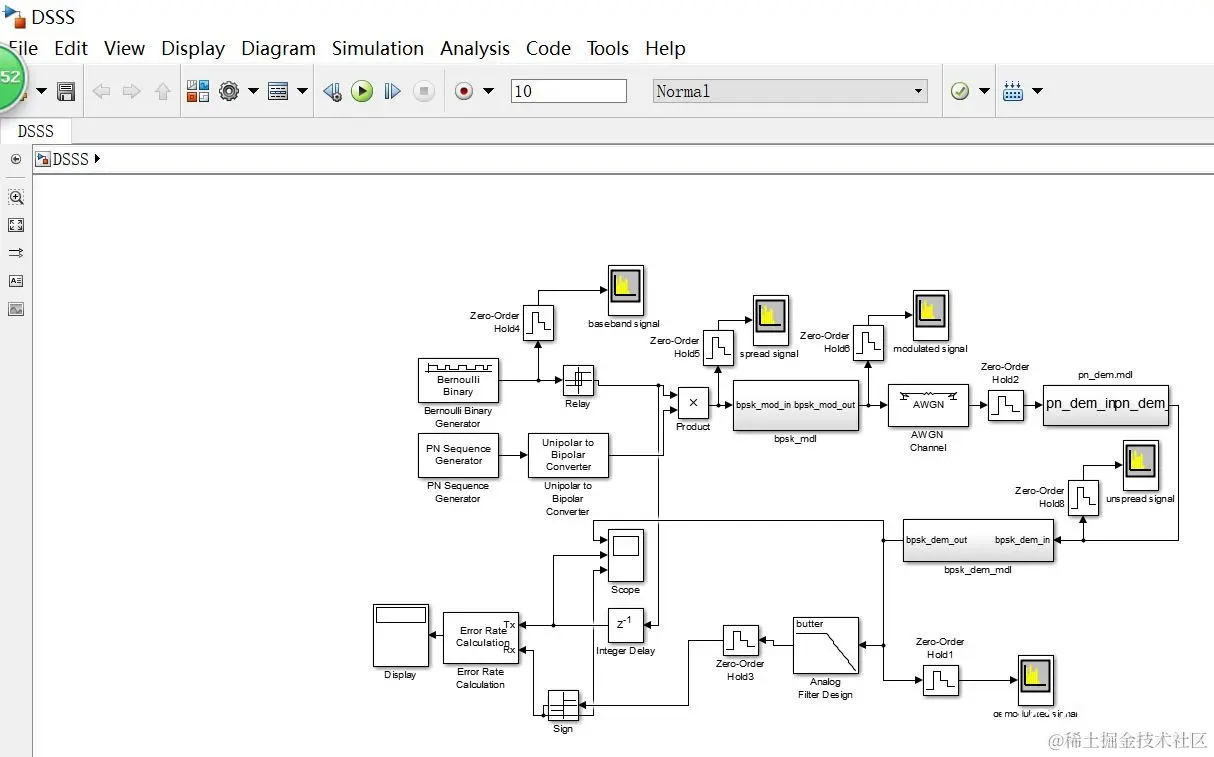Click the Step Forward simulation icon
The image size is (1214, 757).
click(393, 91)
